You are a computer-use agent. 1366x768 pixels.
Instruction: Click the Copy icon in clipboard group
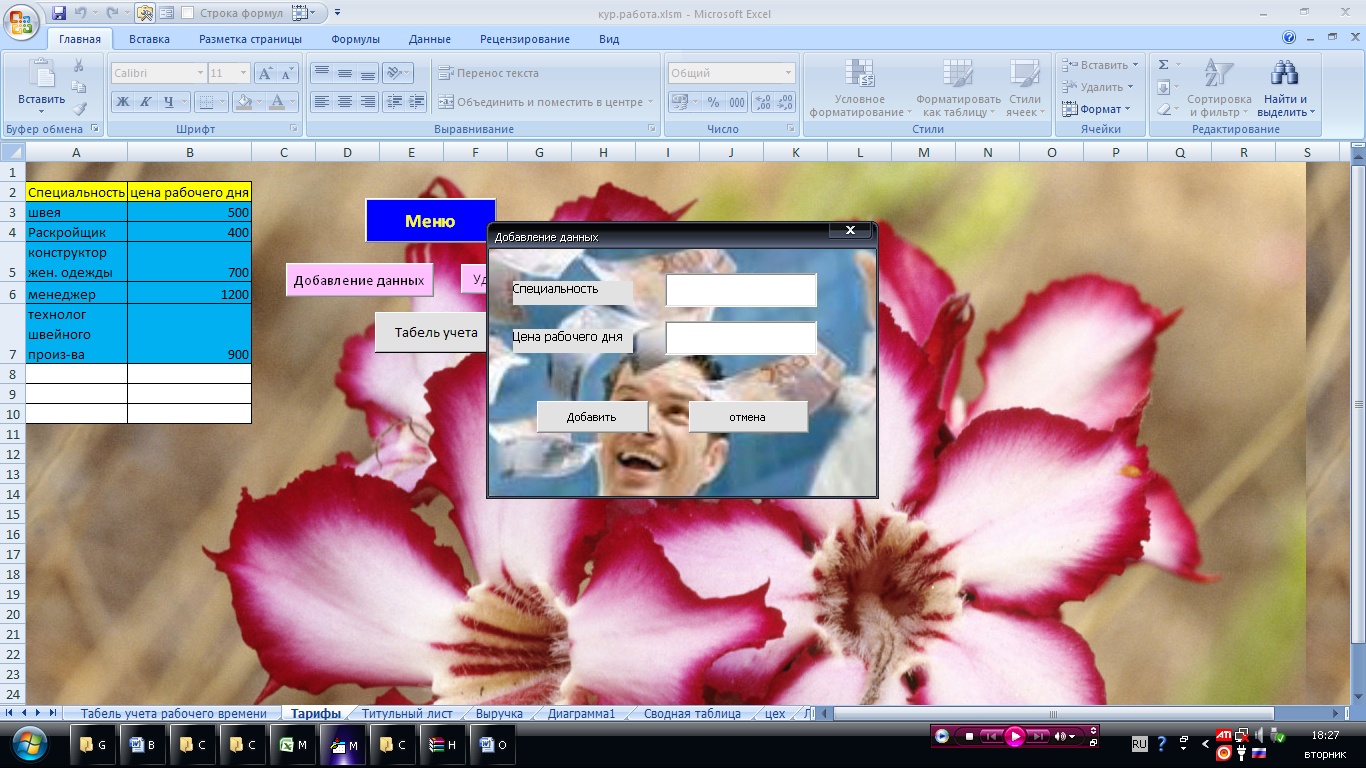(x=79, y=87)
